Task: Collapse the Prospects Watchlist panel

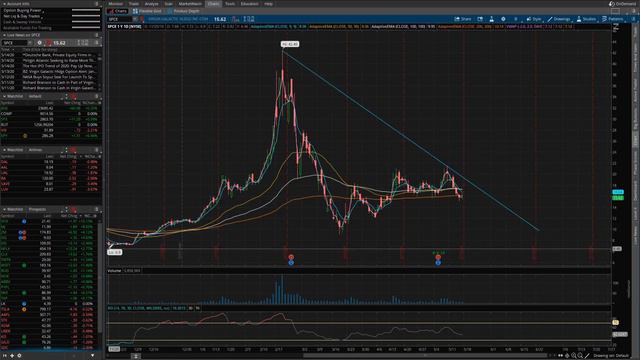Action: (x=4, y=209)
